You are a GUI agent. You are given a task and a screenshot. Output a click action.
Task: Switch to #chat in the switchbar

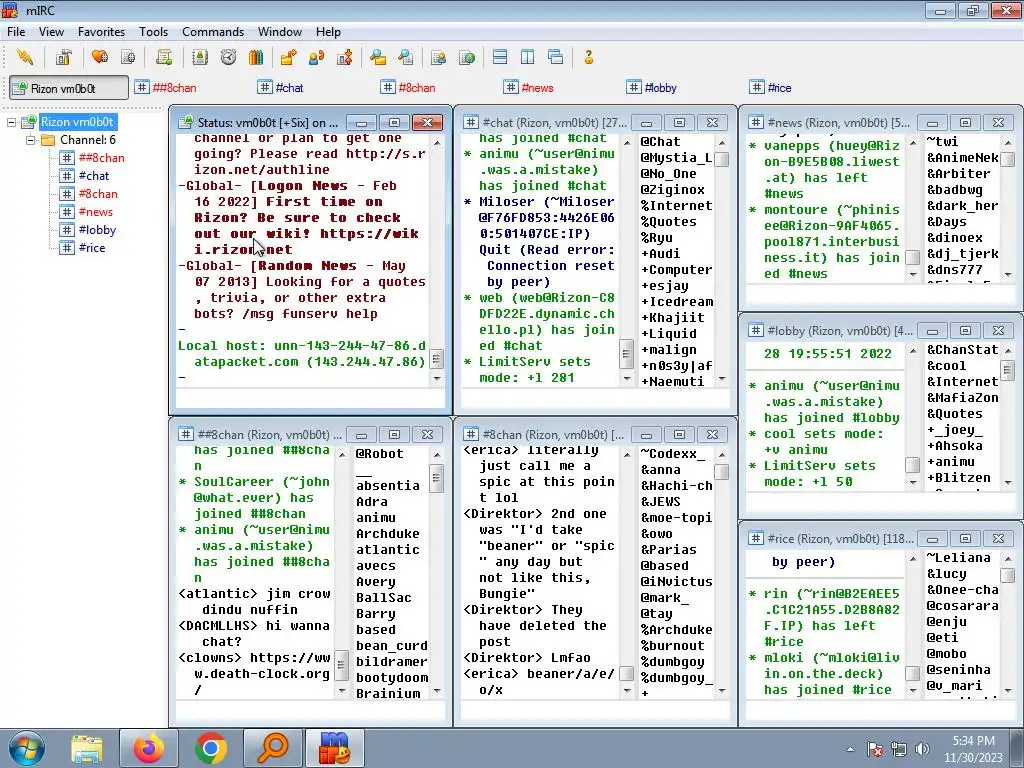coord(281,88)
